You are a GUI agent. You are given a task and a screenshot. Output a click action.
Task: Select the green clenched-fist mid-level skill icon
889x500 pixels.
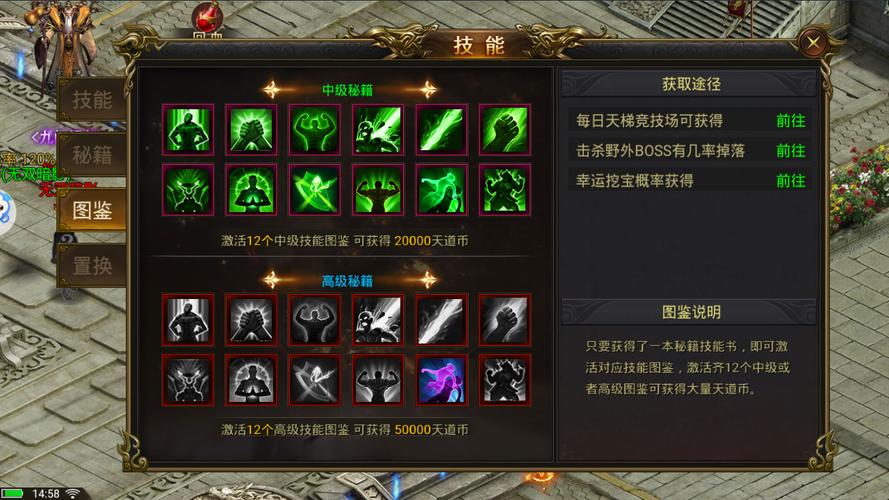505,130
